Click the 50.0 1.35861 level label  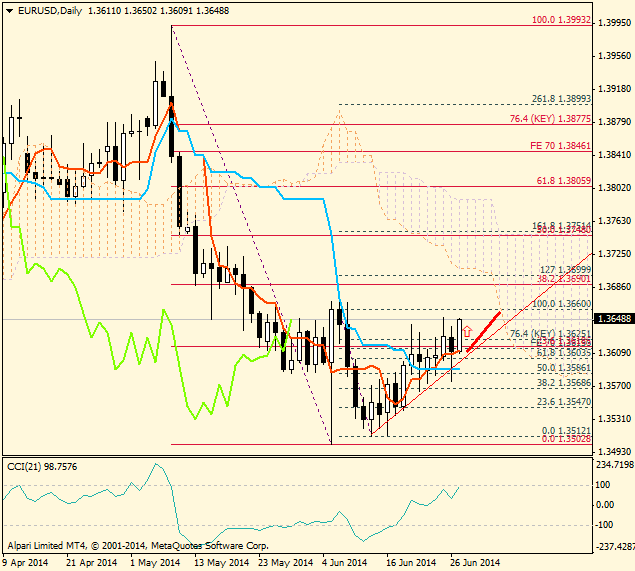[x=564, y=368]
